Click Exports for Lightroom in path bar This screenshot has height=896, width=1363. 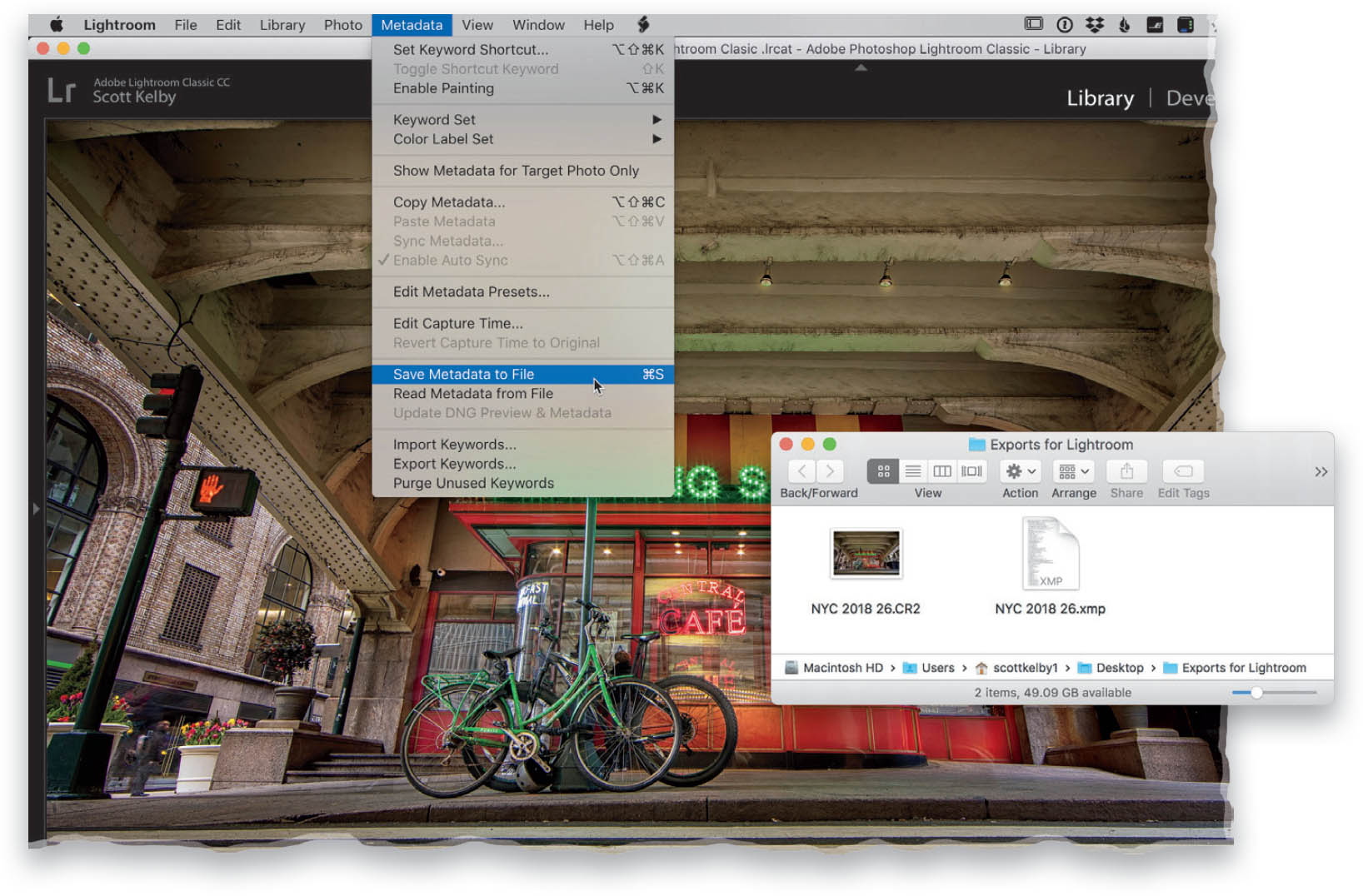point(1235,668)
